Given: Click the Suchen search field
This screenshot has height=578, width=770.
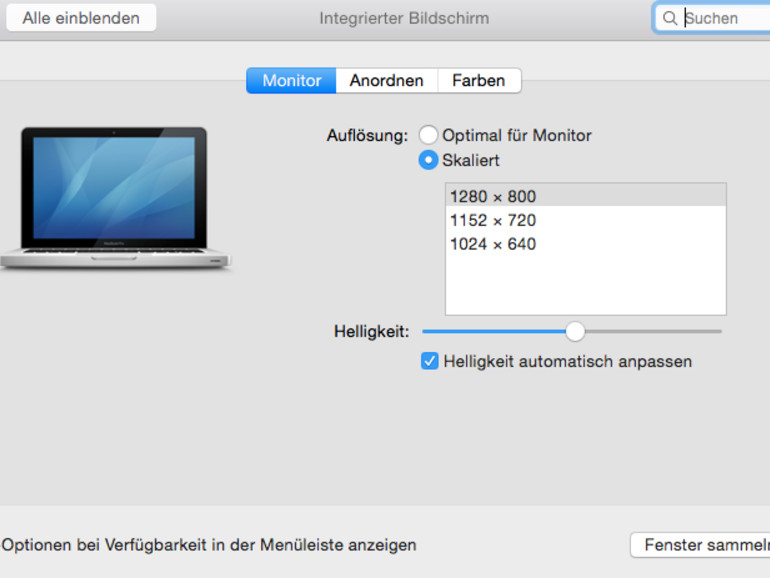Looking at the screenshot, I should click(712, 18).
